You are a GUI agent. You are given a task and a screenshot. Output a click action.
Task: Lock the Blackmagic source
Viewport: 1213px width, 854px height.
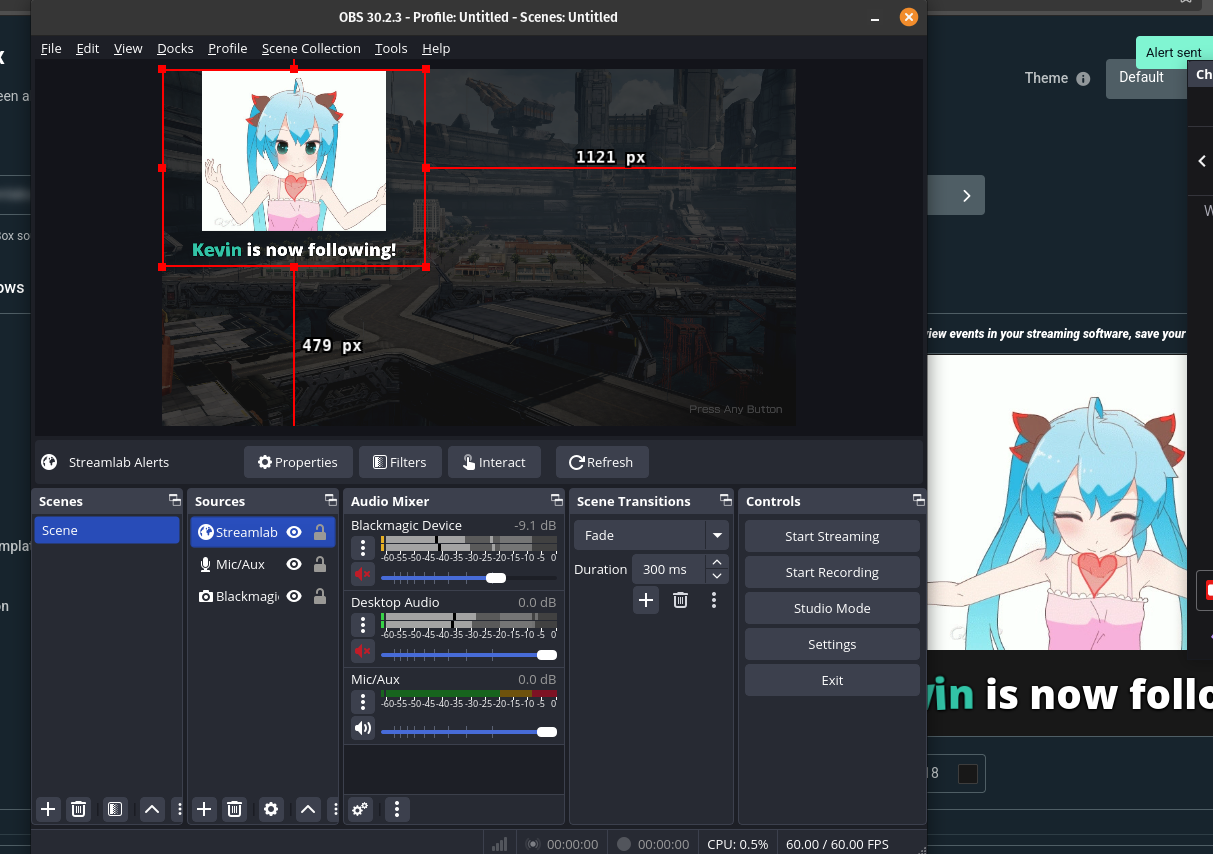pos(320,596)
